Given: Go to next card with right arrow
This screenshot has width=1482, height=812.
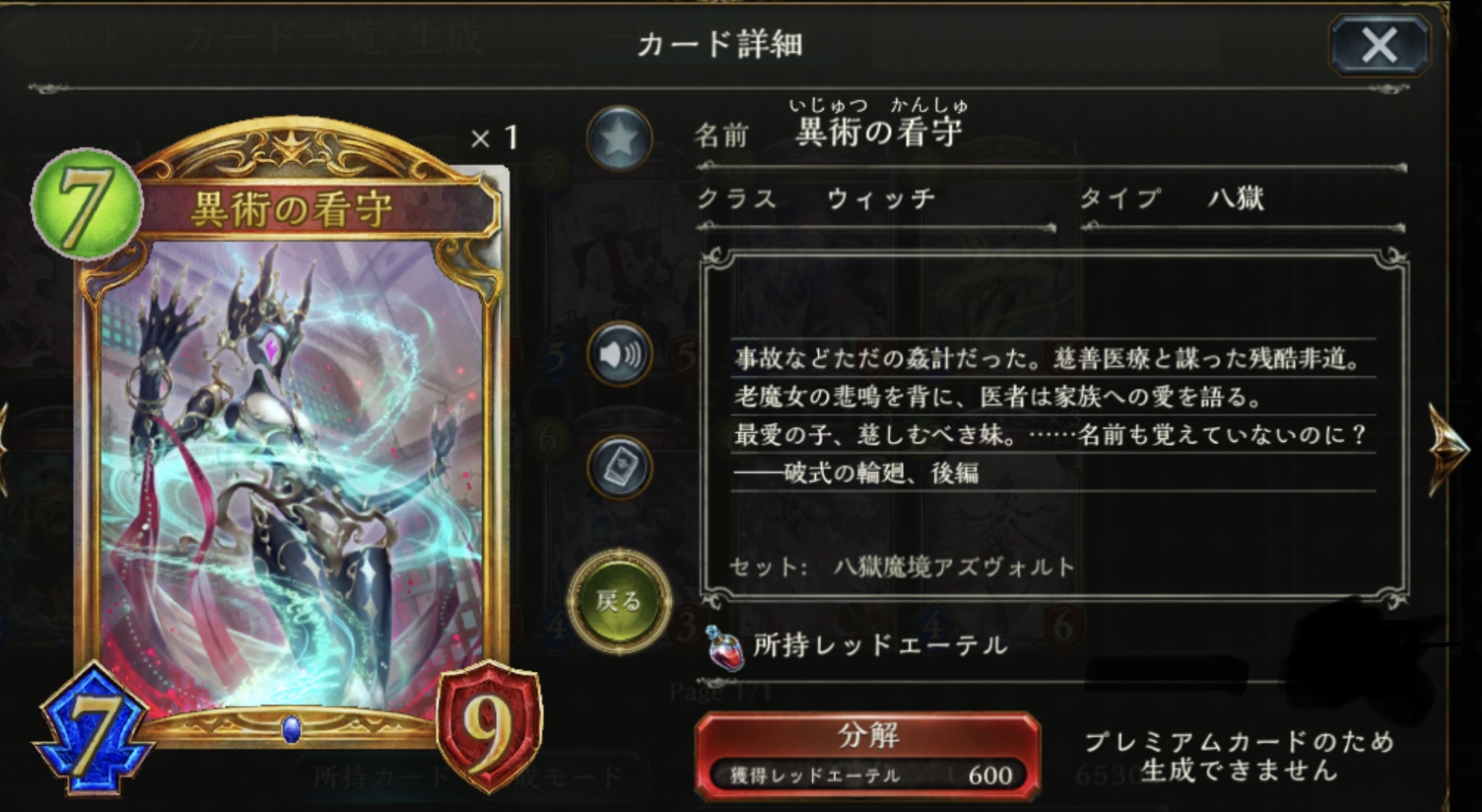Looking at the screenshot, I should (1449, 448).
